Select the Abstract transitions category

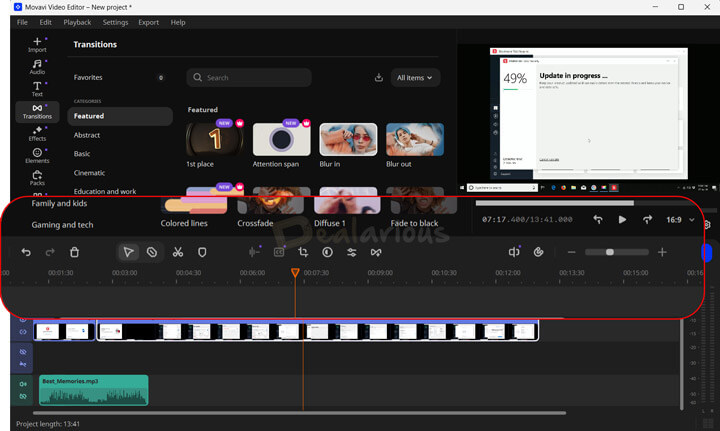pyautogui.click(x=87, y=135)
